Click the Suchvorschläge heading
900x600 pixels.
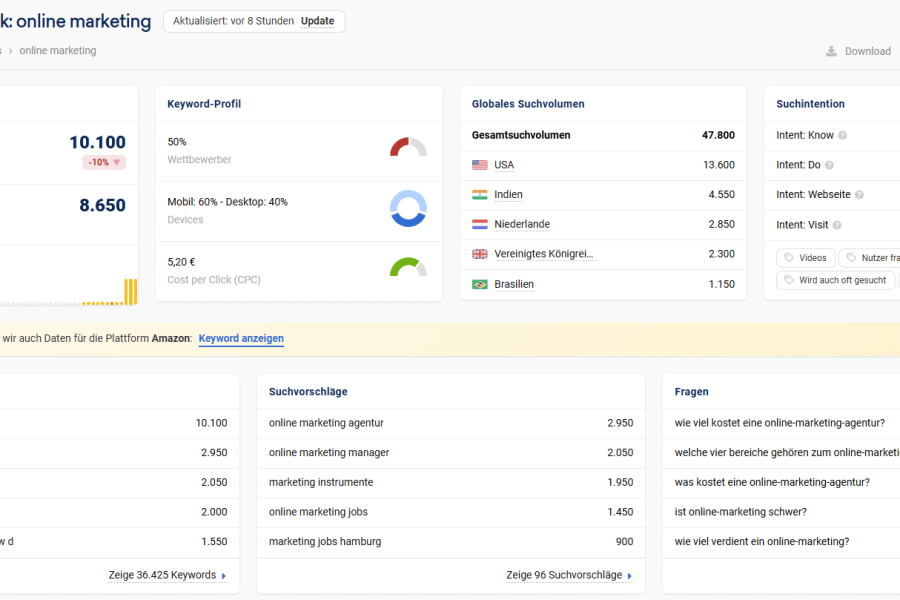click(x=308, y=392)
